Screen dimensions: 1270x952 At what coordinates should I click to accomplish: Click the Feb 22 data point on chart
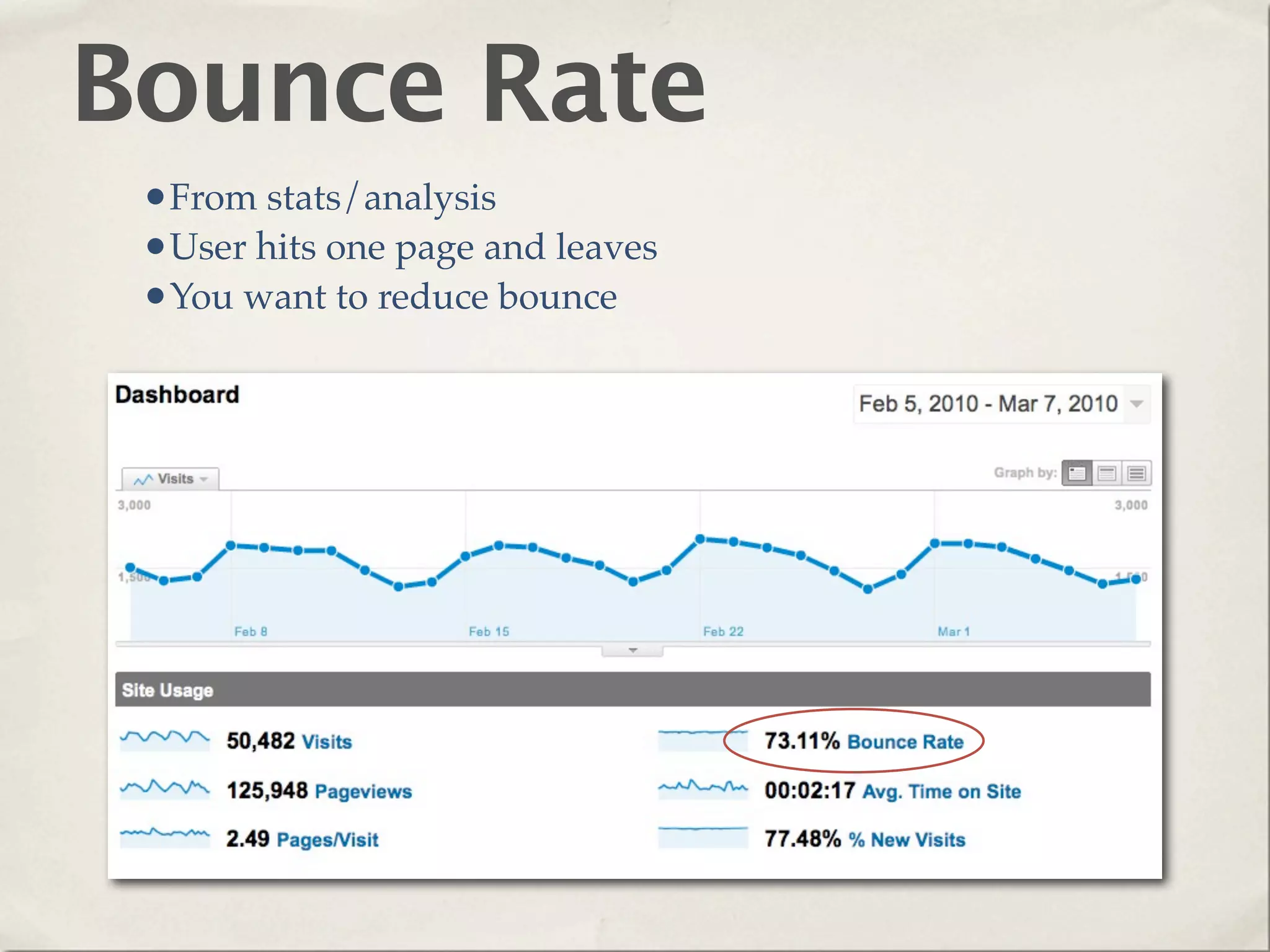pos(700,539)
